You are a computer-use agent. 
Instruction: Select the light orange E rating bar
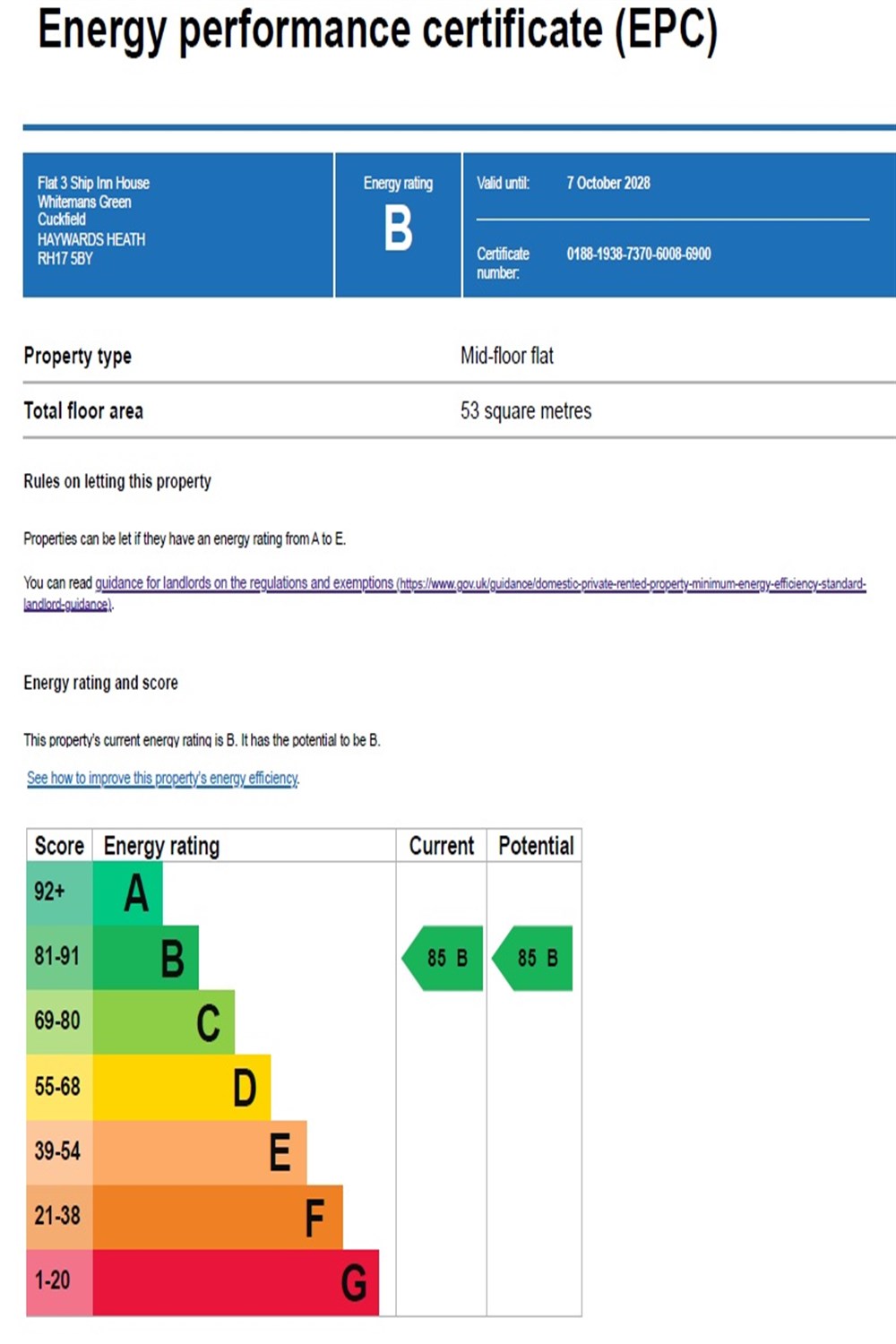pos(200,1152)
